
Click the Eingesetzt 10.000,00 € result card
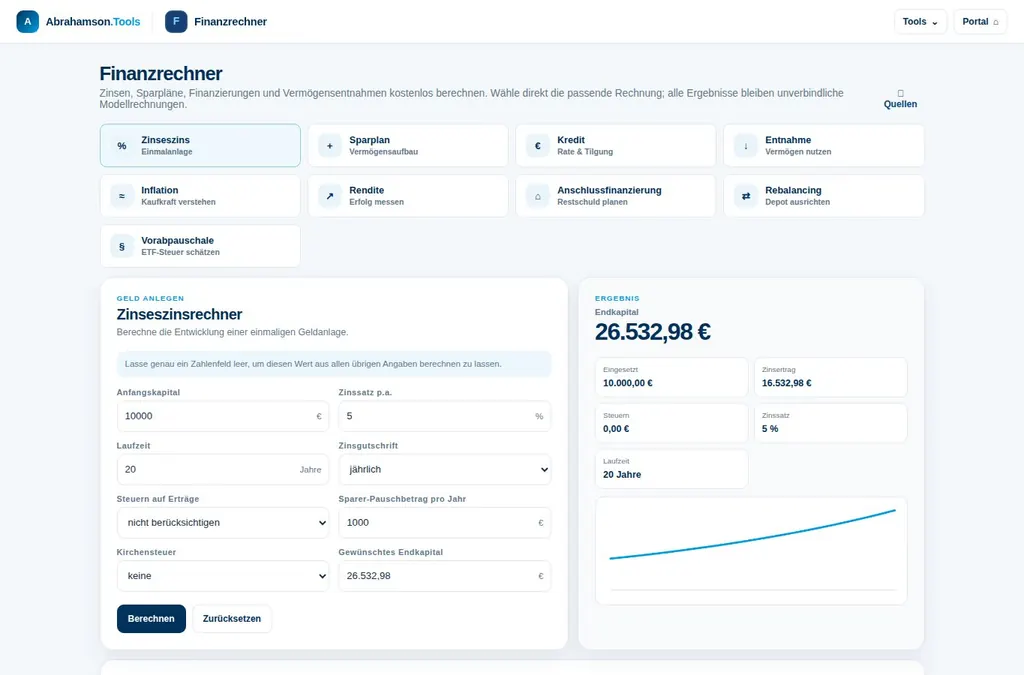(x=671, y=377)
